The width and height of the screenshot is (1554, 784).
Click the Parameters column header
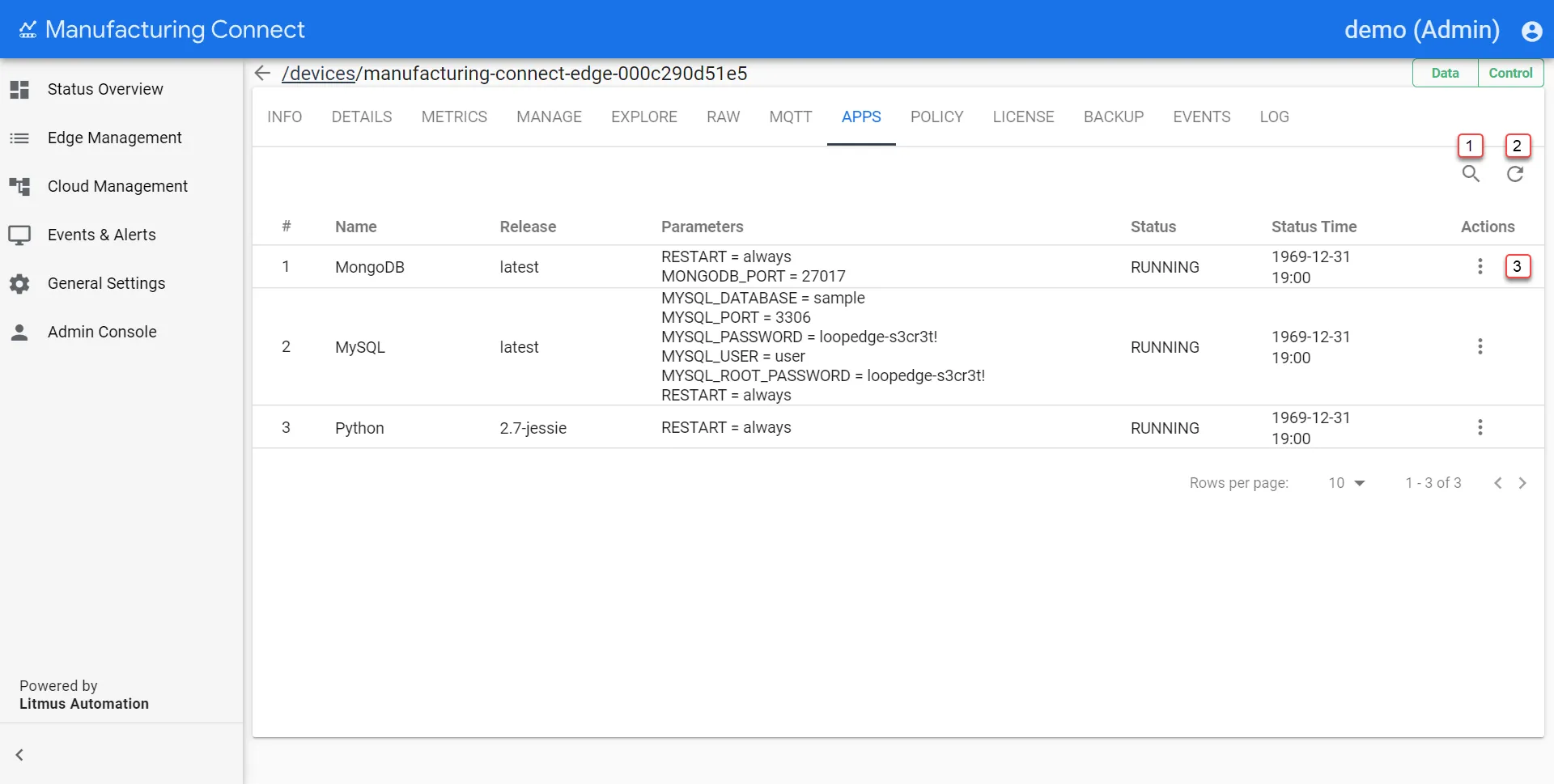[x=703, y=227]
